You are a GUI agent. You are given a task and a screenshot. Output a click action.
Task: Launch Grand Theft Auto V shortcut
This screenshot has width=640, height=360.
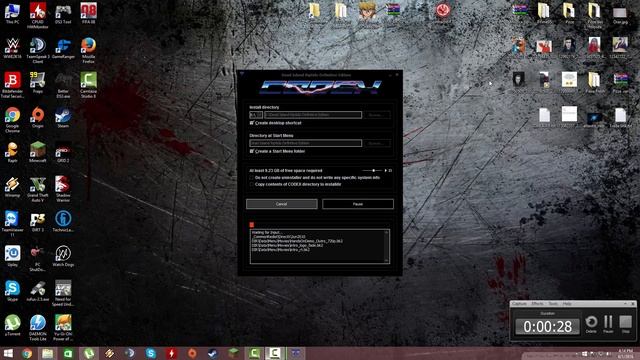click(x=38, y=189)
